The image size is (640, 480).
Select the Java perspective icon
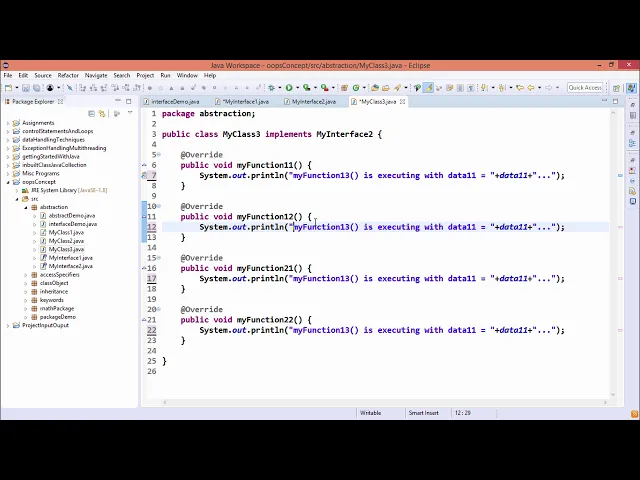[x=631, y=88]
